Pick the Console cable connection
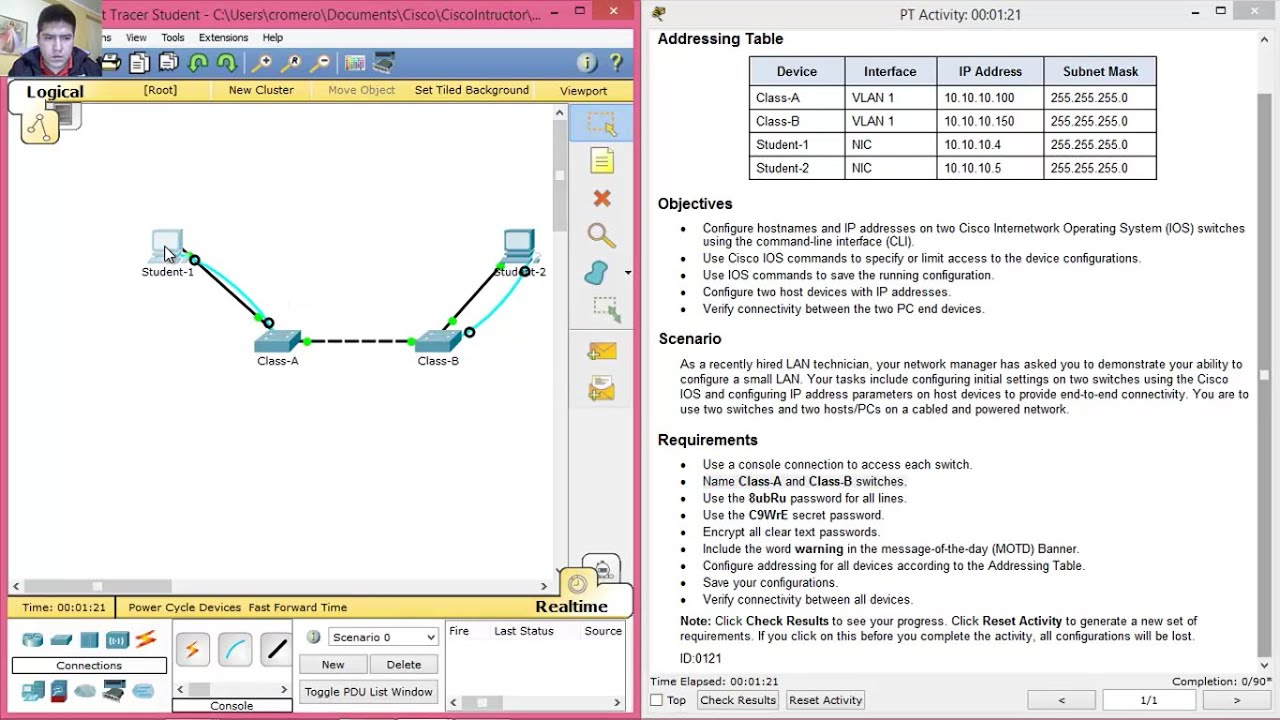This screenshot has height=720, width=1280. (235, 650)
